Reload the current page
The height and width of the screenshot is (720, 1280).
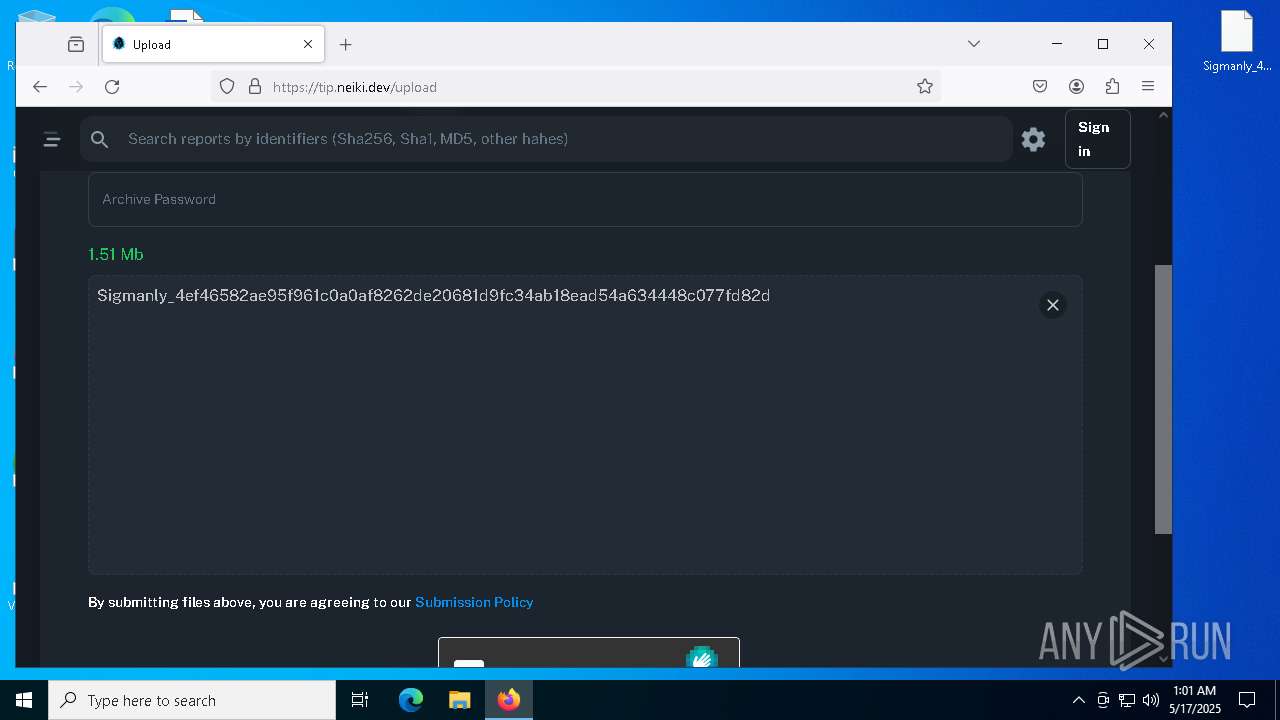[x=112, y=87]
